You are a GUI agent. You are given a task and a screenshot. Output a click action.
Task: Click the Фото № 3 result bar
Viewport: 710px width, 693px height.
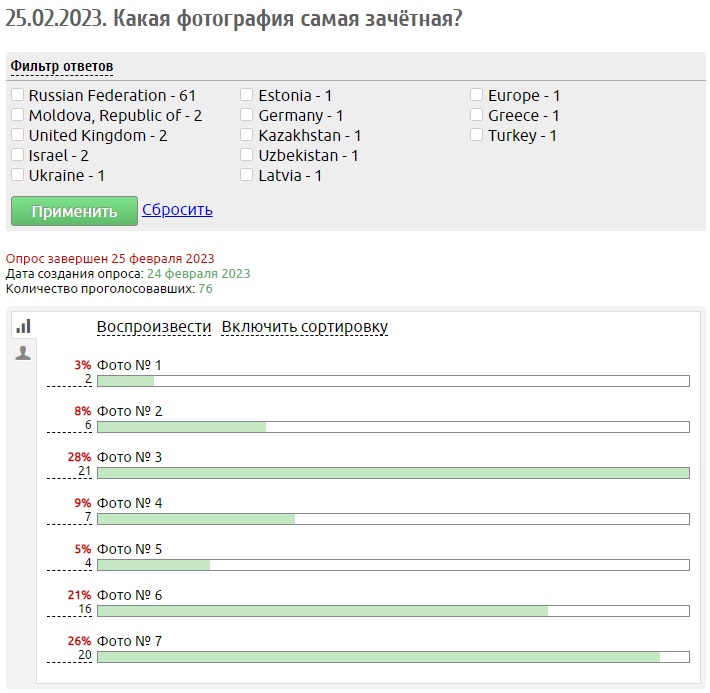click(393, 473)
